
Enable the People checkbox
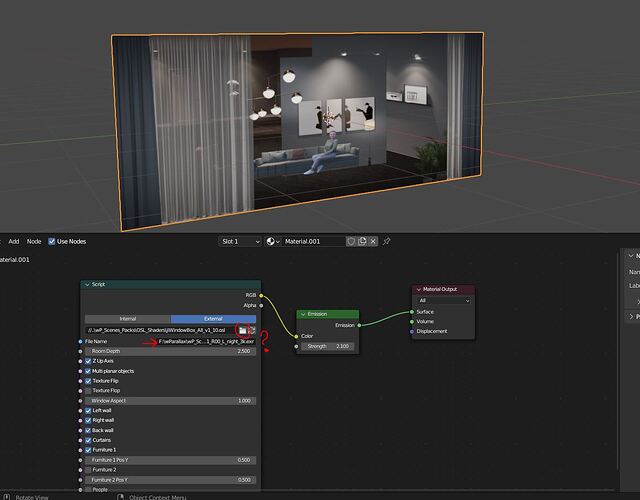(88, 489)
